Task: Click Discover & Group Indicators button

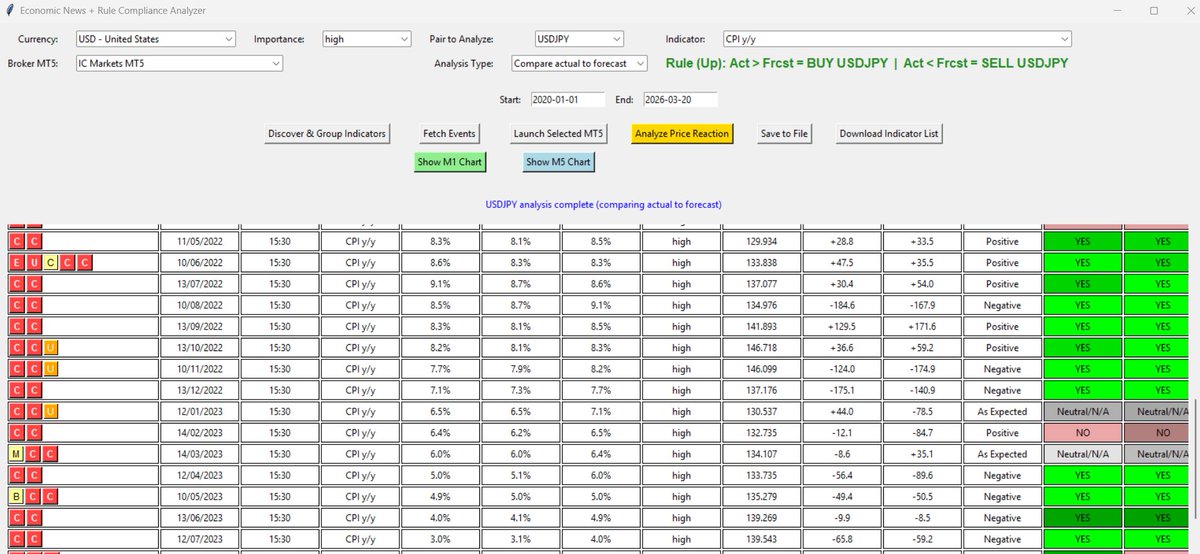Action: [x=327, y=133]
